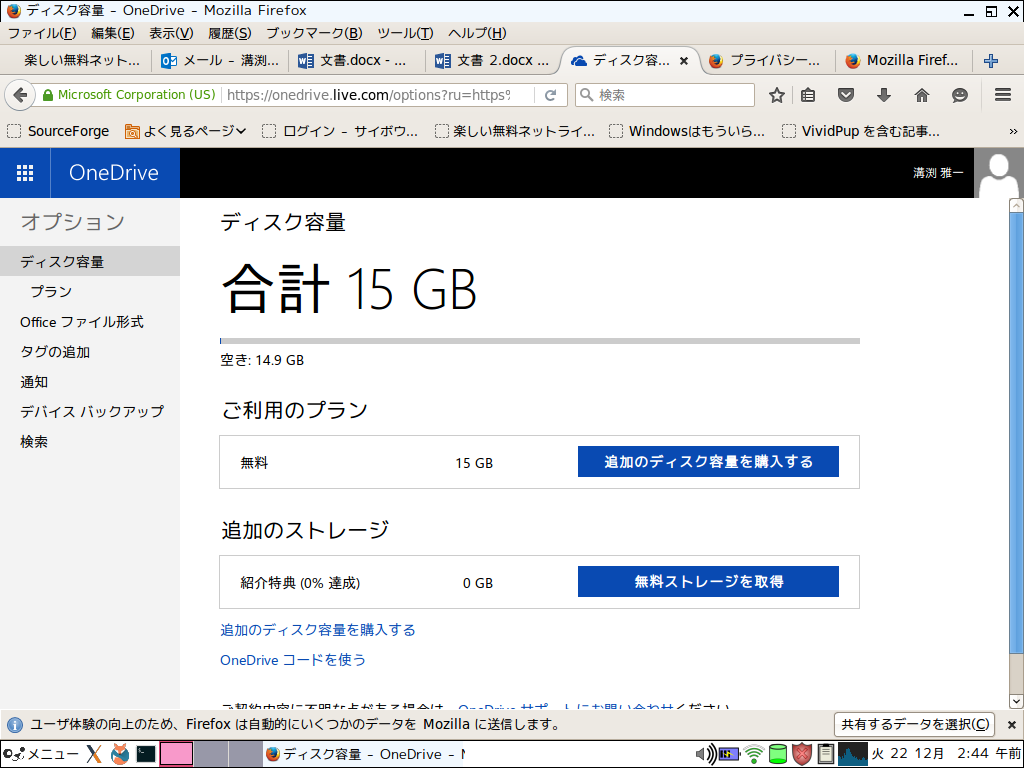
Task: Open the 表示(V) menu
Action: pos(171,33)
